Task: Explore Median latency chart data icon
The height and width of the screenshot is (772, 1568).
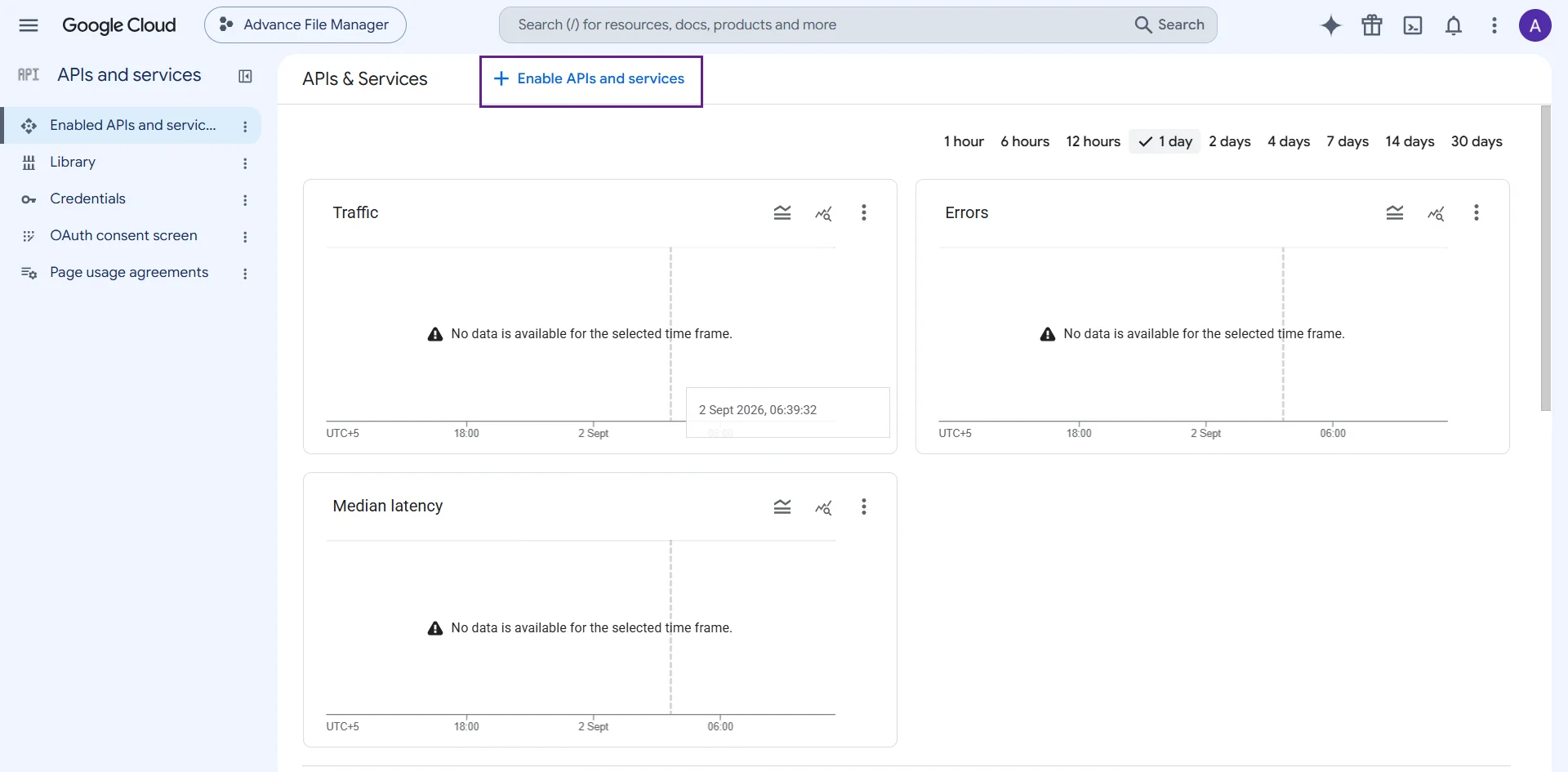Action: coord(823,506)
